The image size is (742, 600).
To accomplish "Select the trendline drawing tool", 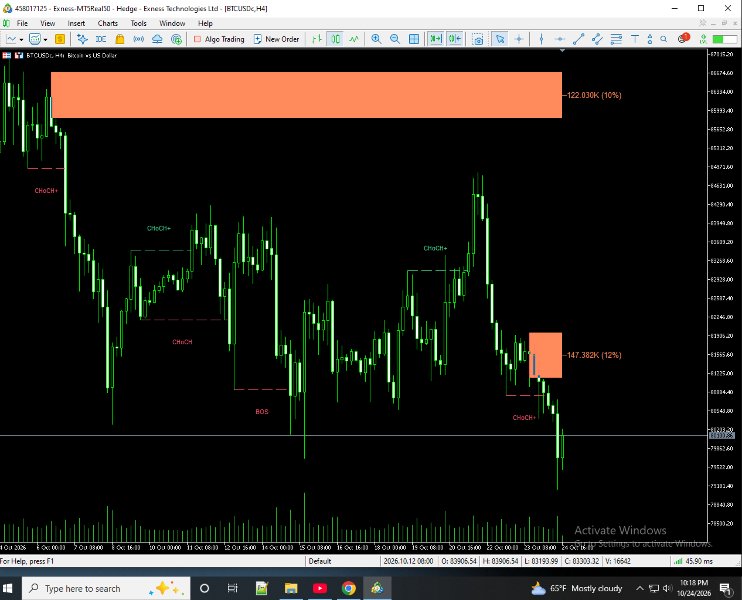I will [x=578, y=39].
